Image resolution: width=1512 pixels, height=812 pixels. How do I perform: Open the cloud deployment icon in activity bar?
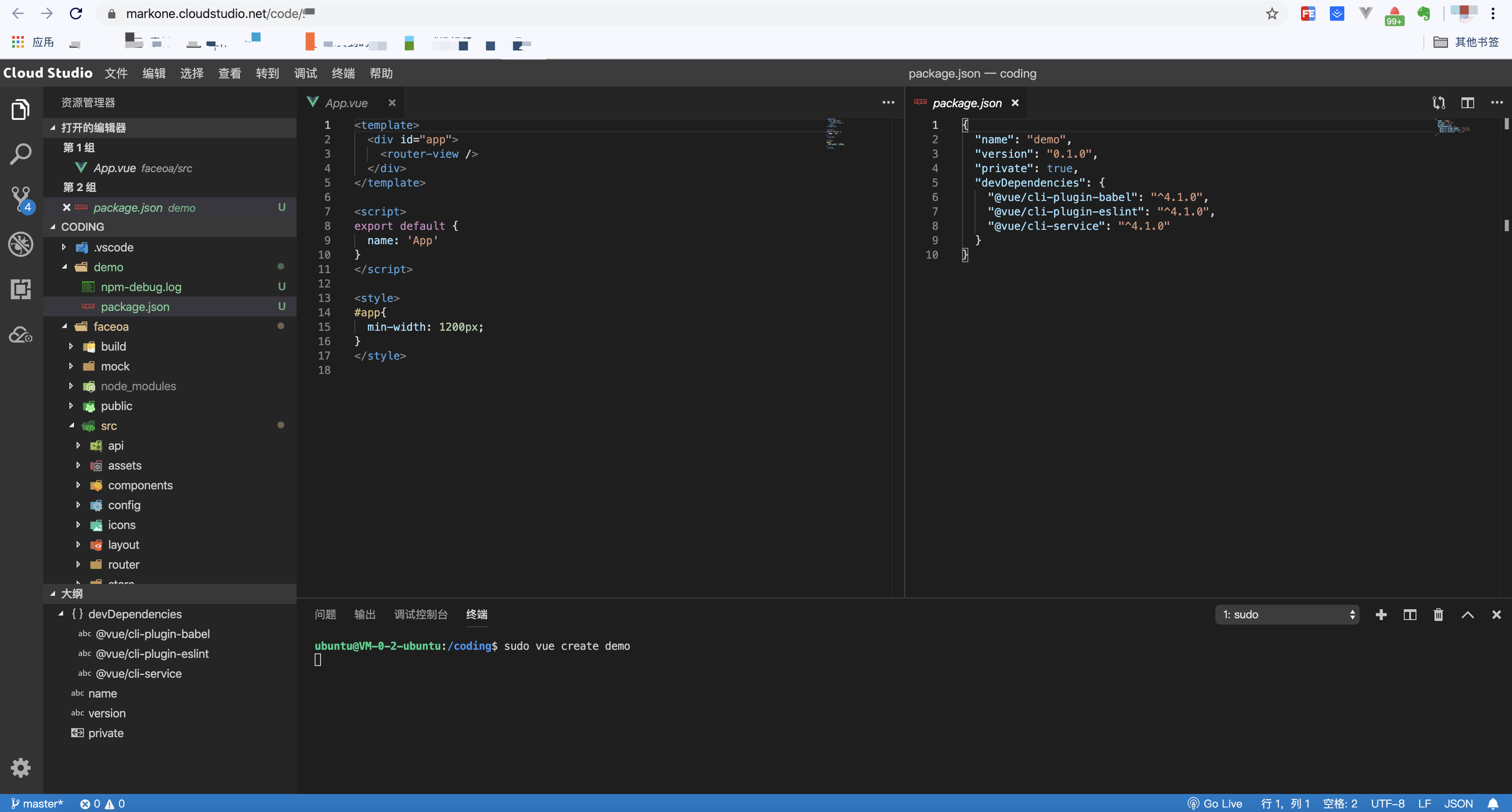[21, 334]
